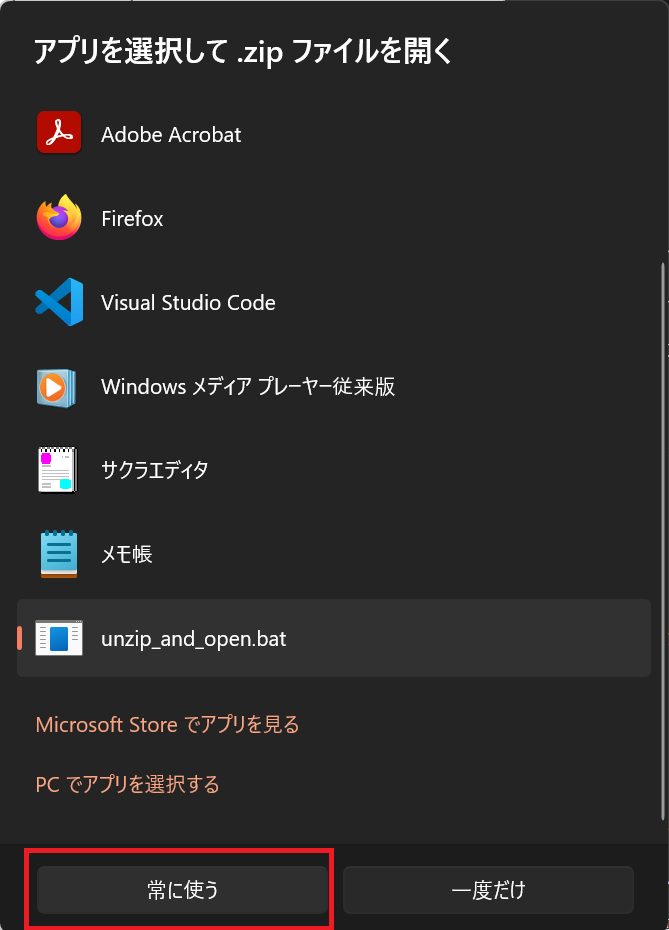Click the Windows Media Player legacy icon
669x930 pixels.
(x=56, y=387)
